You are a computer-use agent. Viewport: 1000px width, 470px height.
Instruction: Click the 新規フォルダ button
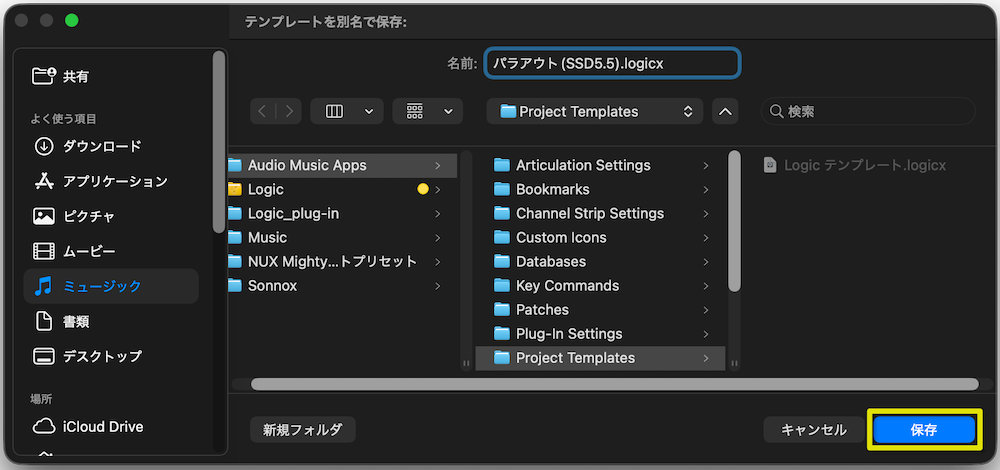(x=302, y=429)
